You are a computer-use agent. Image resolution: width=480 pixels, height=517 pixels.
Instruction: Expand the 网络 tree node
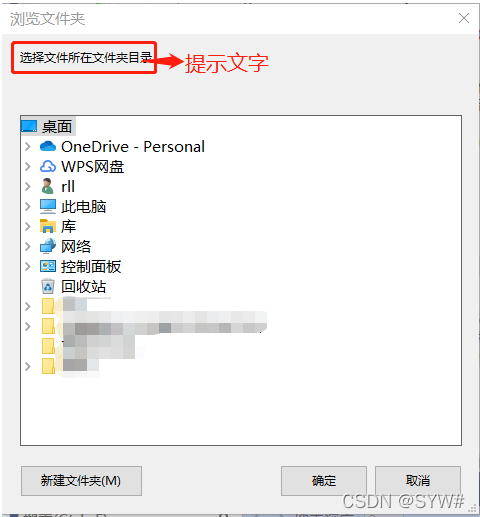tap(28, 246)
